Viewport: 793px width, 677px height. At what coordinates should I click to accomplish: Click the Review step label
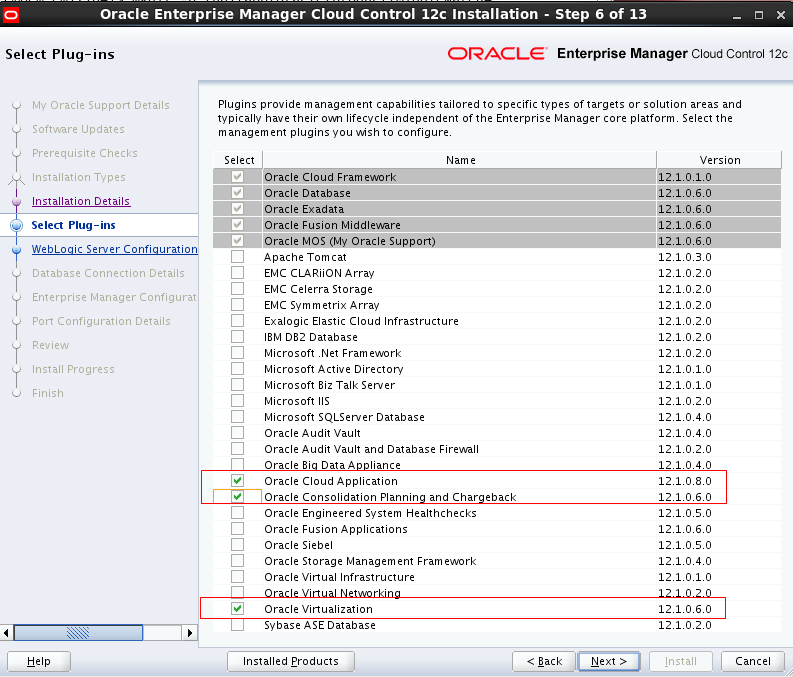click(51, 345)
